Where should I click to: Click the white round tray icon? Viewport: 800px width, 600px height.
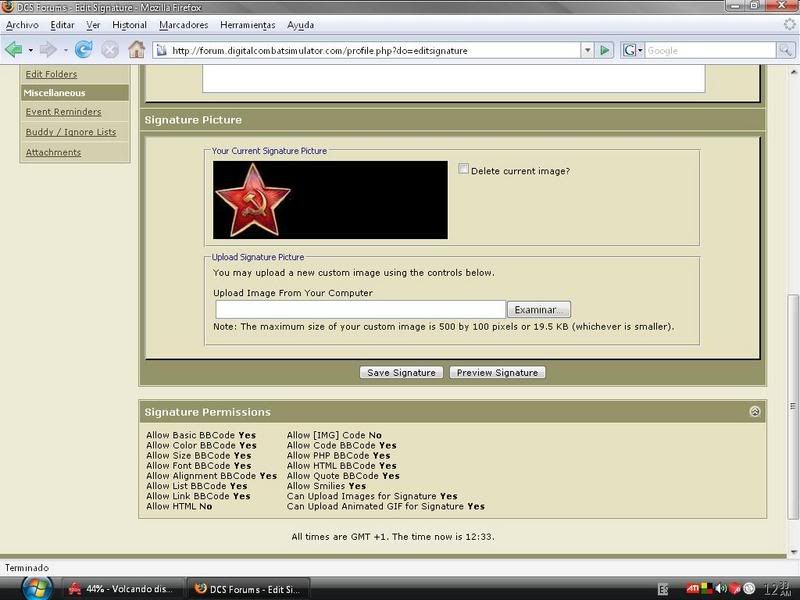pos(749,589)
